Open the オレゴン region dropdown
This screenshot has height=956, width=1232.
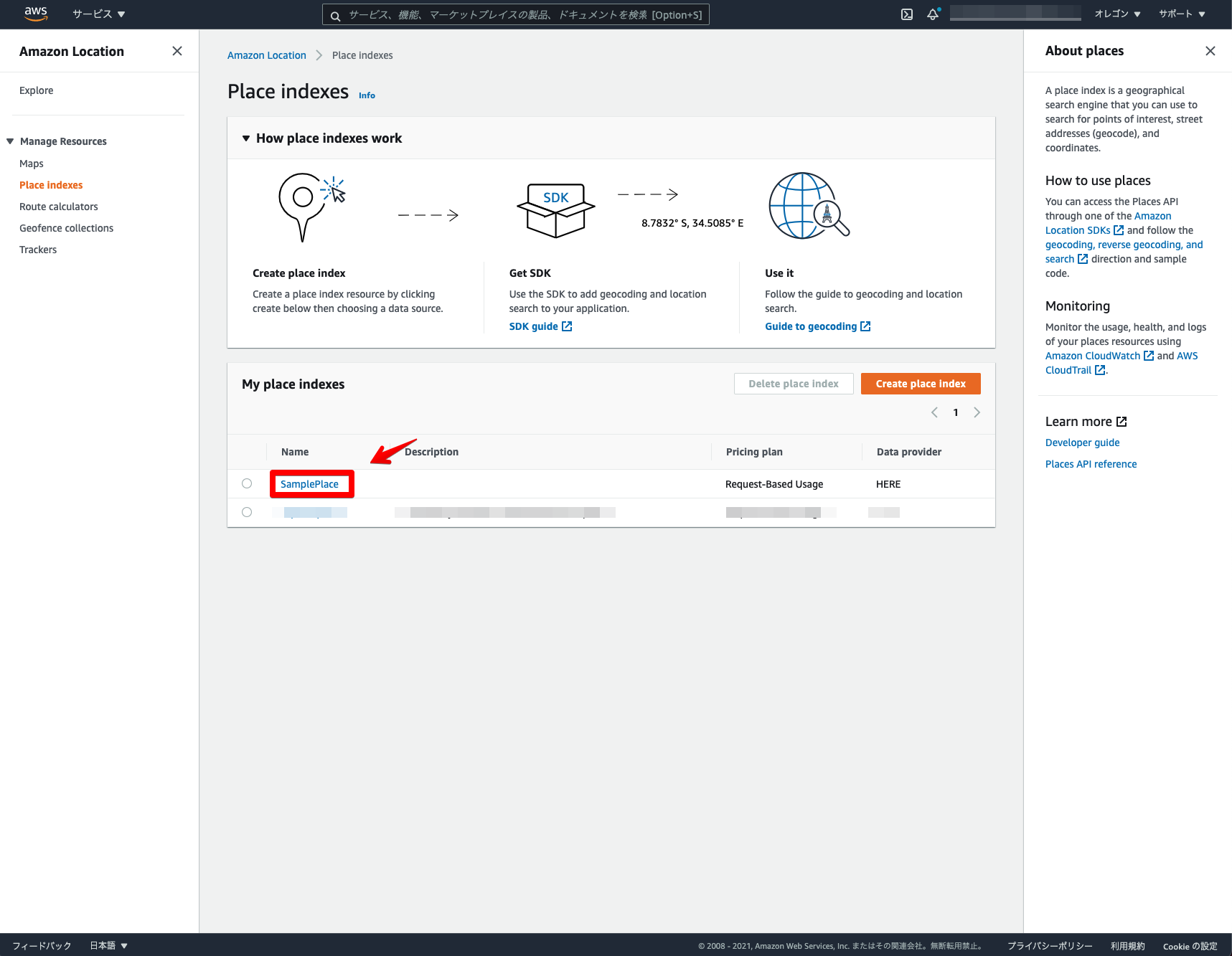(1117, 14)
